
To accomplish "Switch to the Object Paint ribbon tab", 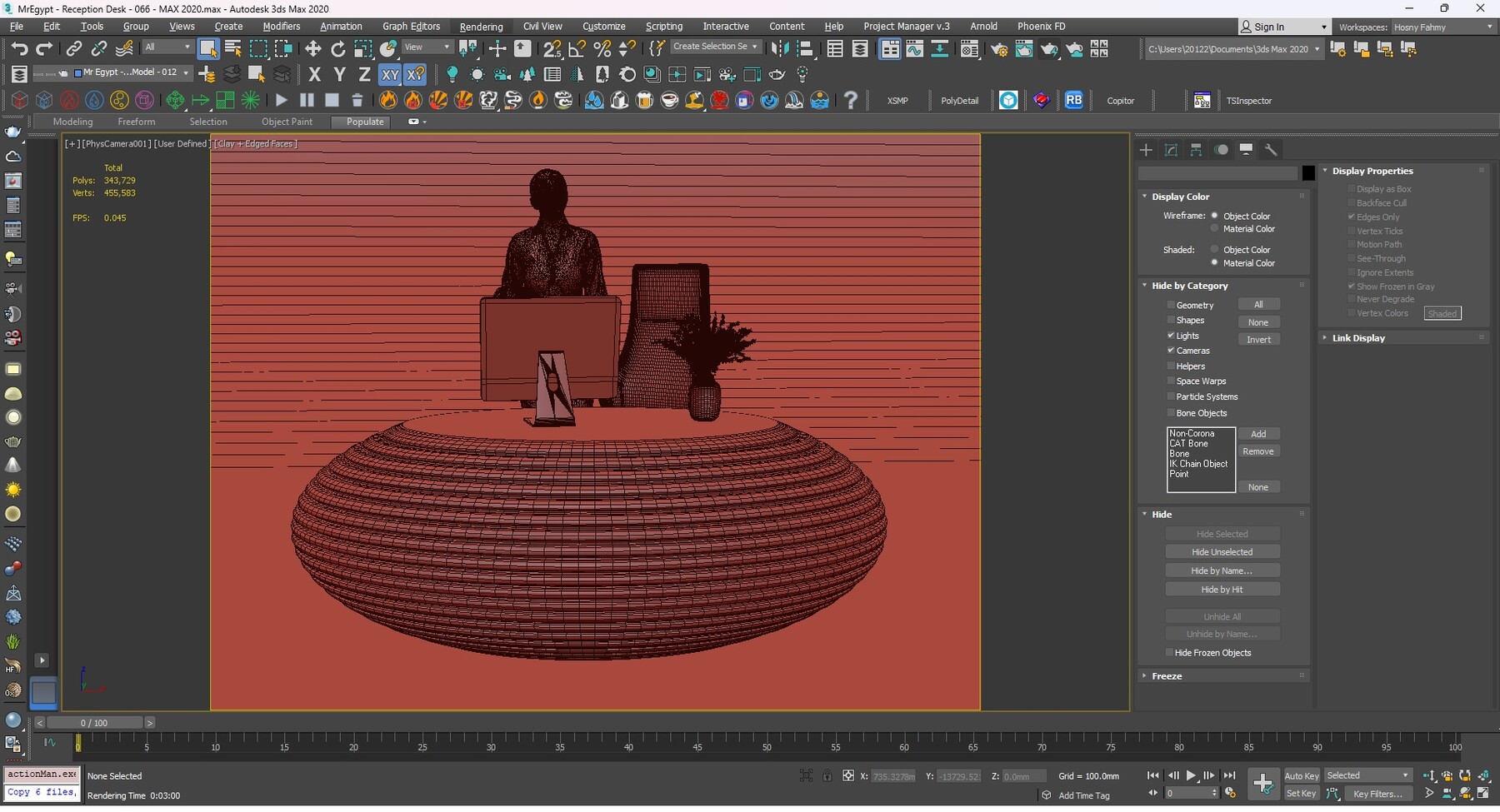I will click(x=287, y=122).
